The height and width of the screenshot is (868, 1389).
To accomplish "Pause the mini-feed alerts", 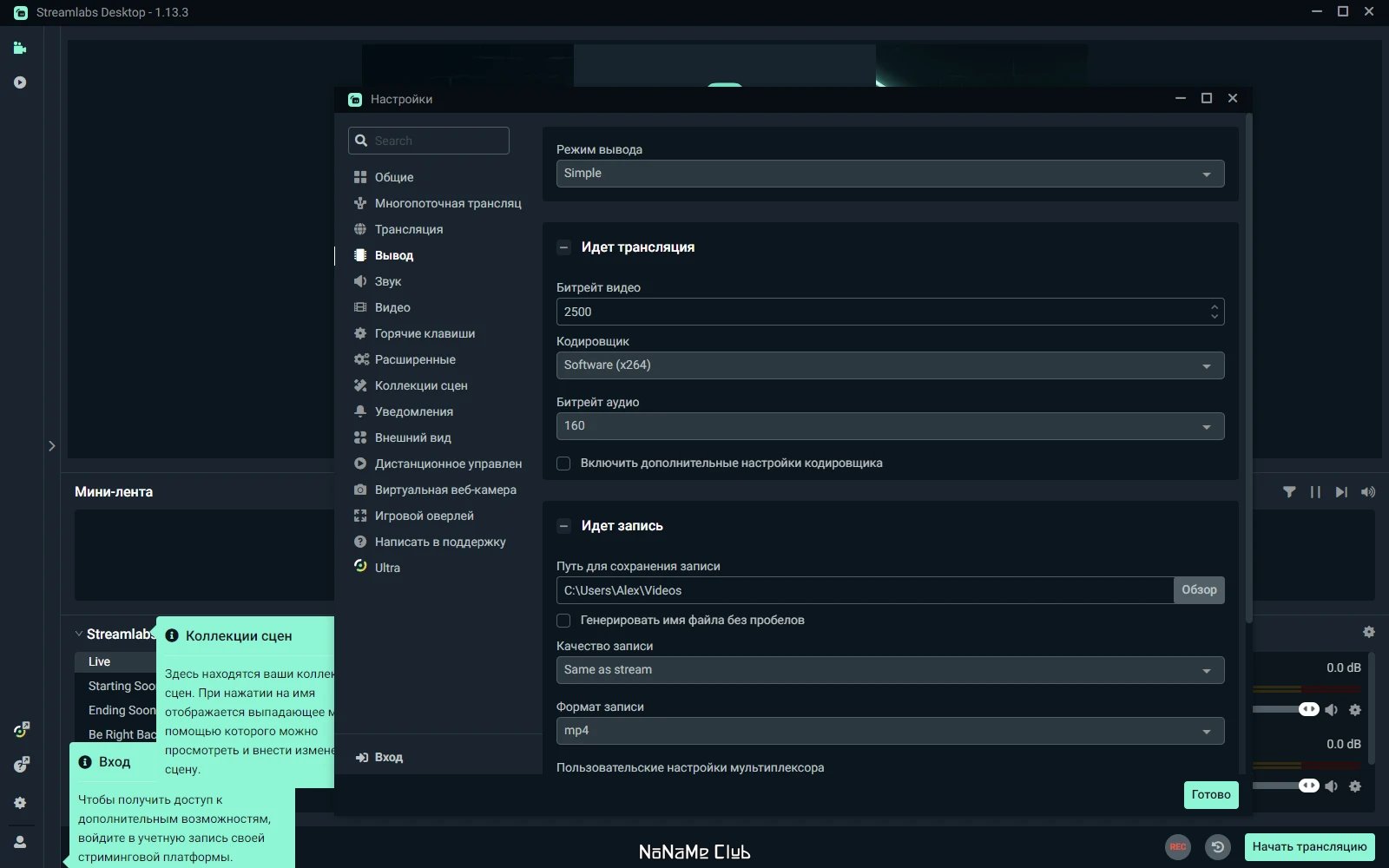I will click(1315, 492).
